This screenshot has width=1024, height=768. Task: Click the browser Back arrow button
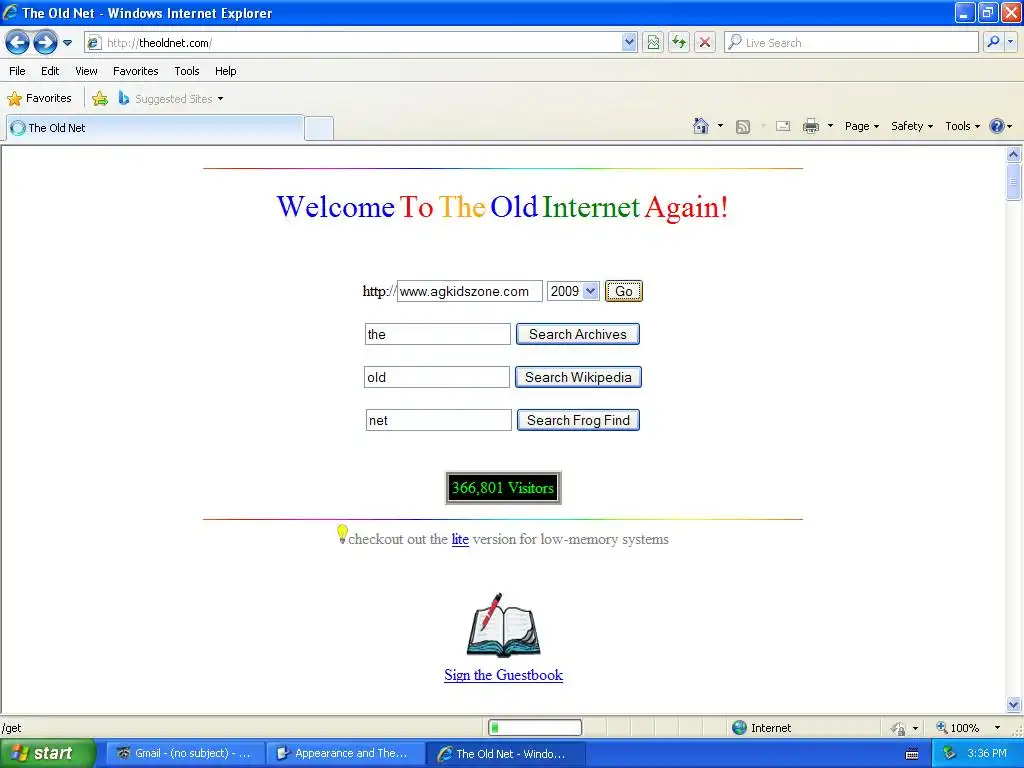pos(18,43)
